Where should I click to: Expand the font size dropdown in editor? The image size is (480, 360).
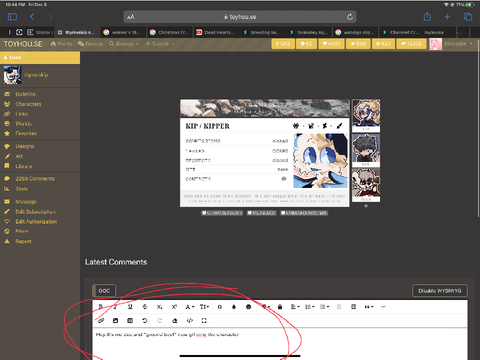204,307
